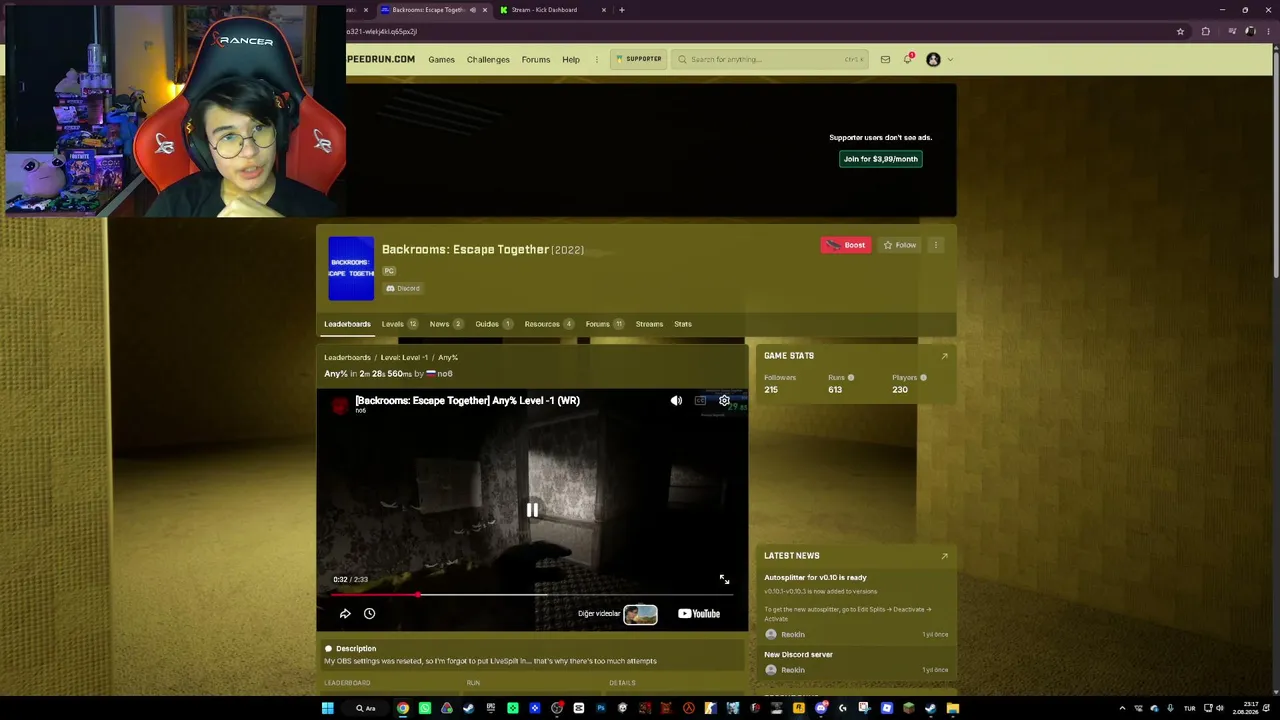
Task: Open the messages envelope icon
Action: point(885,60)
